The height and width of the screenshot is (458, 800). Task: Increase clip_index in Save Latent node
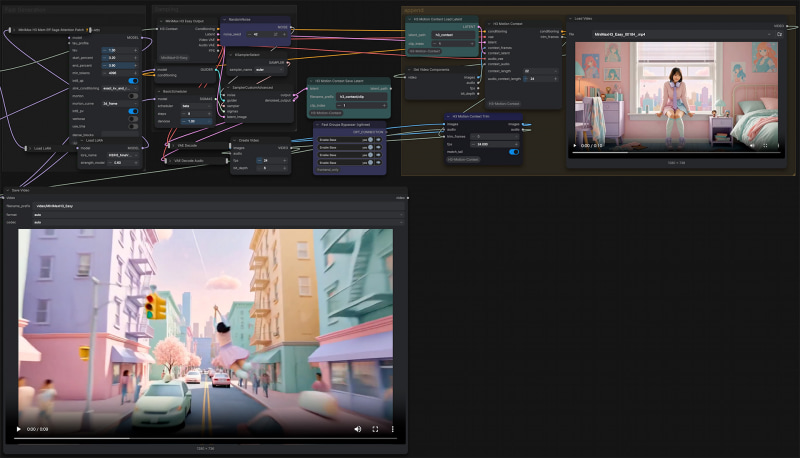384,106
